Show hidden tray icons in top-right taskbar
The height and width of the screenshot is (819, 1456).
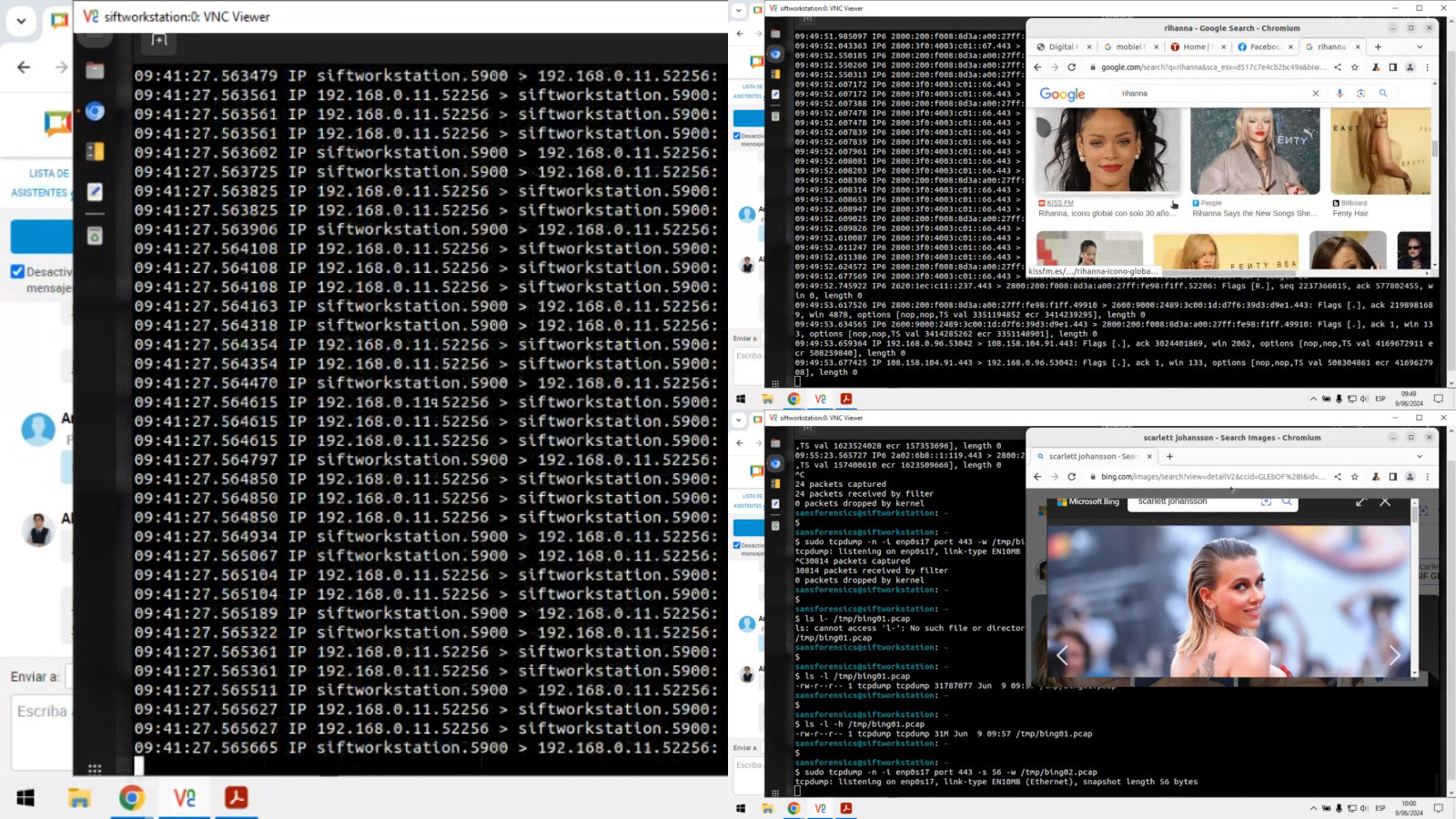coord(1313,399)
